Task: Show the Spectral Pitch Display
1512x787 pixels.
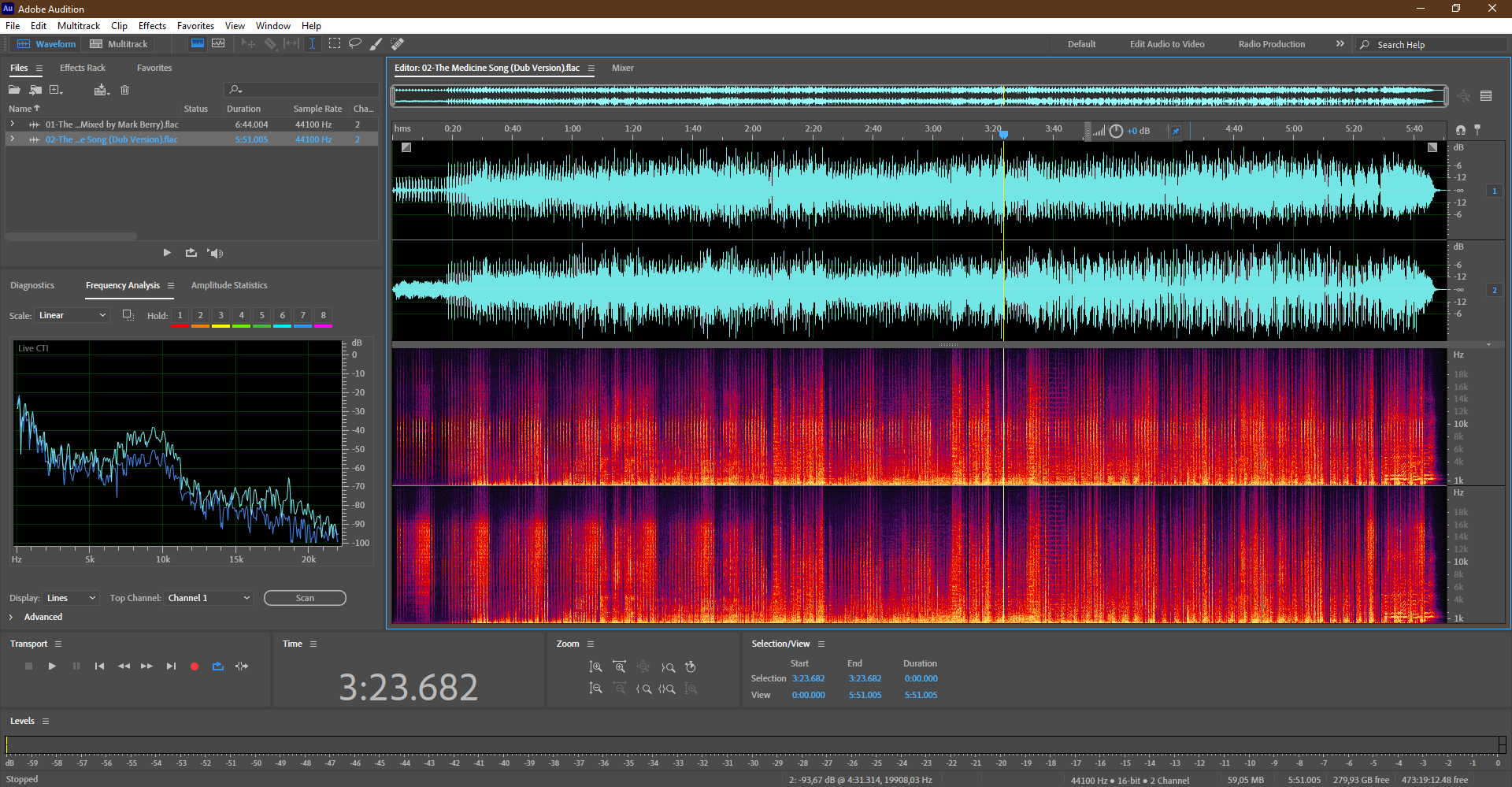Action: (x=218, y=44)
